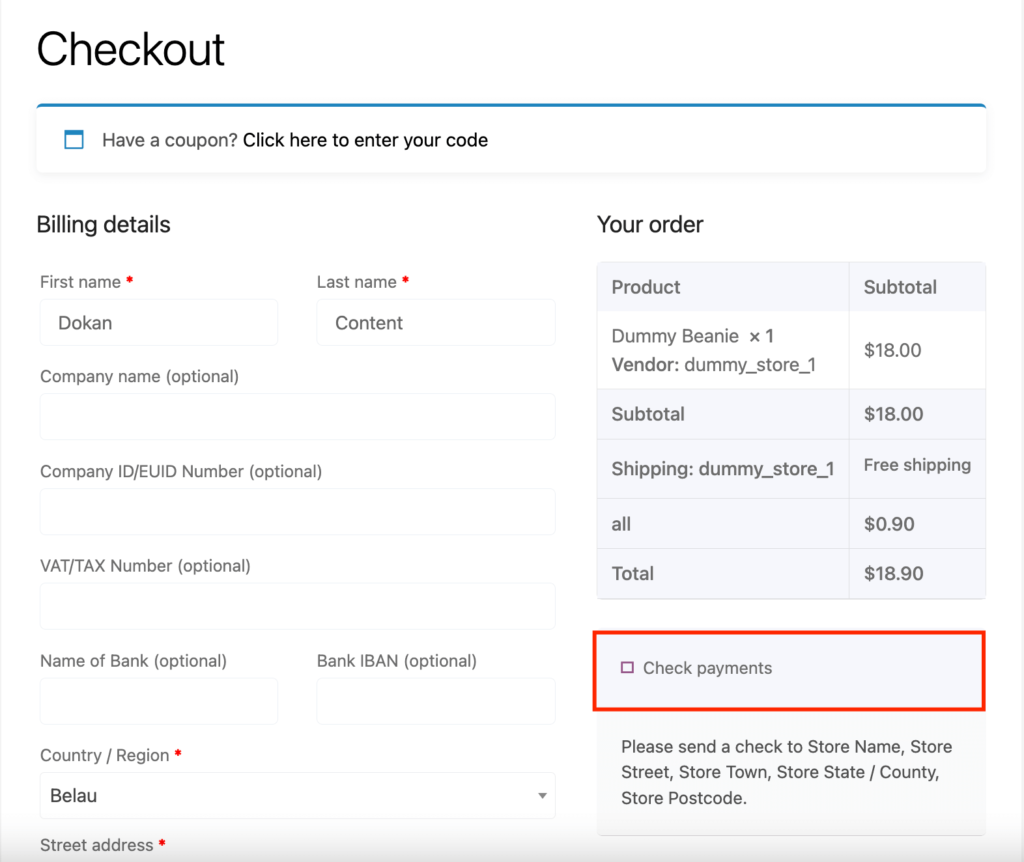The image size is (1024, 862).
Task: Click the 'Country / Region' label
Action: click(x=104, y=756)
